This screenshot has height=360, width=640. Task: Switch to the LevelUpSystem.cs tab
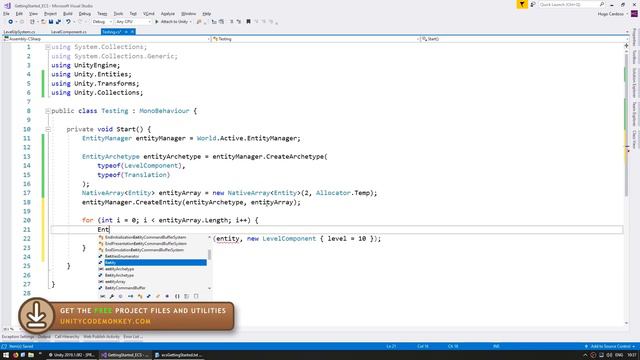click(x=20, y=32)
